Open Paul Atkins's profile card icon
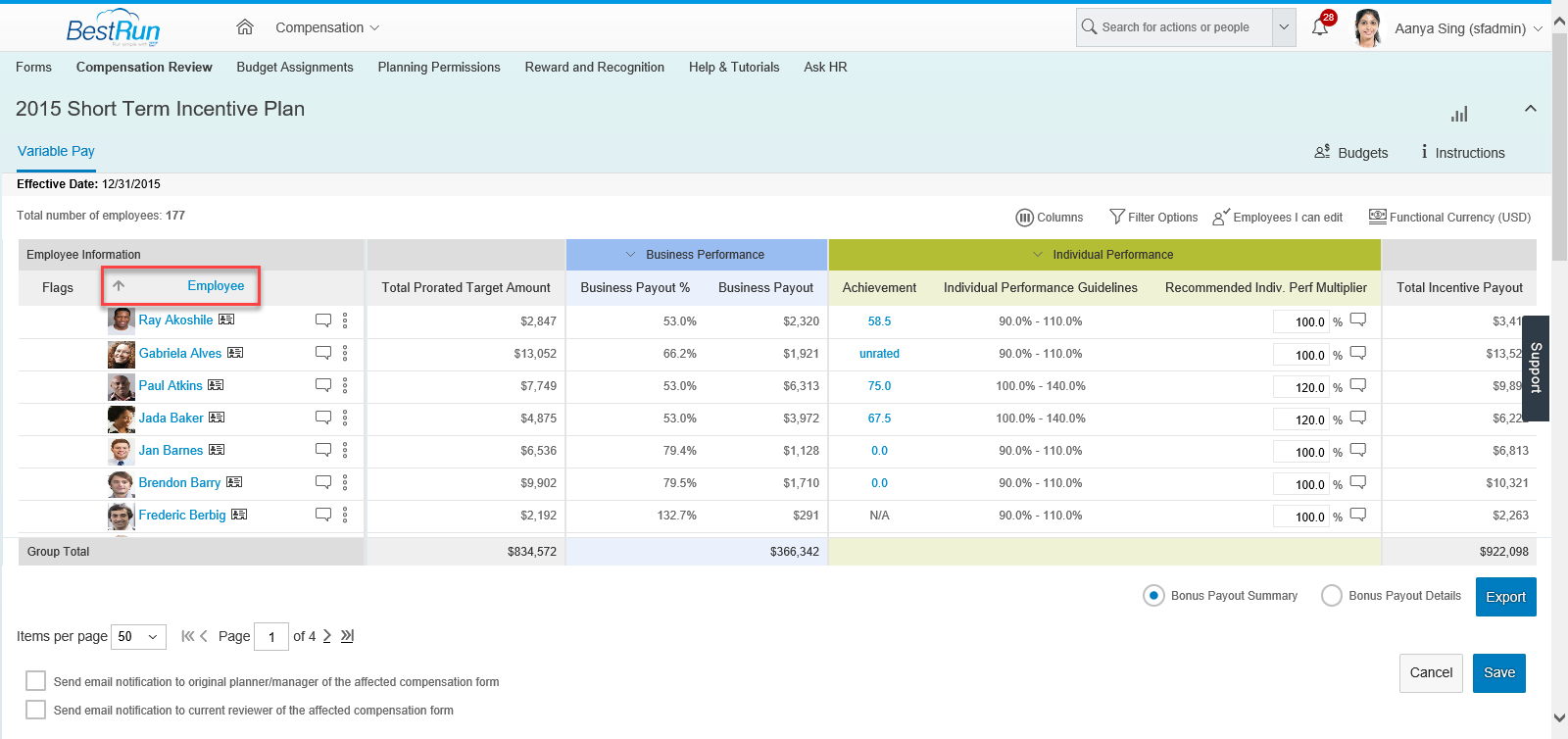The width and height of the screenshot is (1568, 739). click(x=216, y=384)
